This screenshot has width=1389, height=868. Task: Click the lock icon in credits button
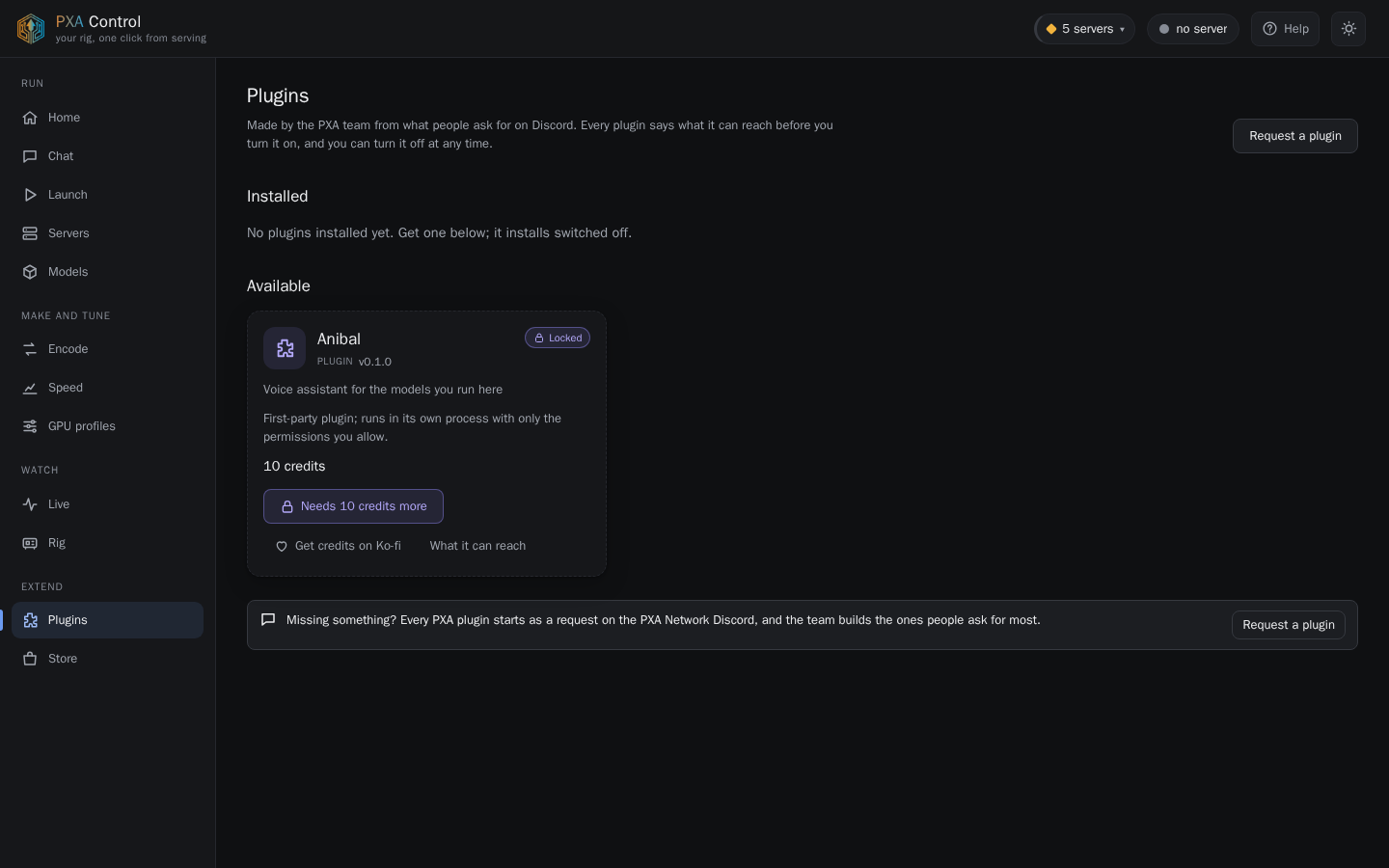[x=286, y=506]
